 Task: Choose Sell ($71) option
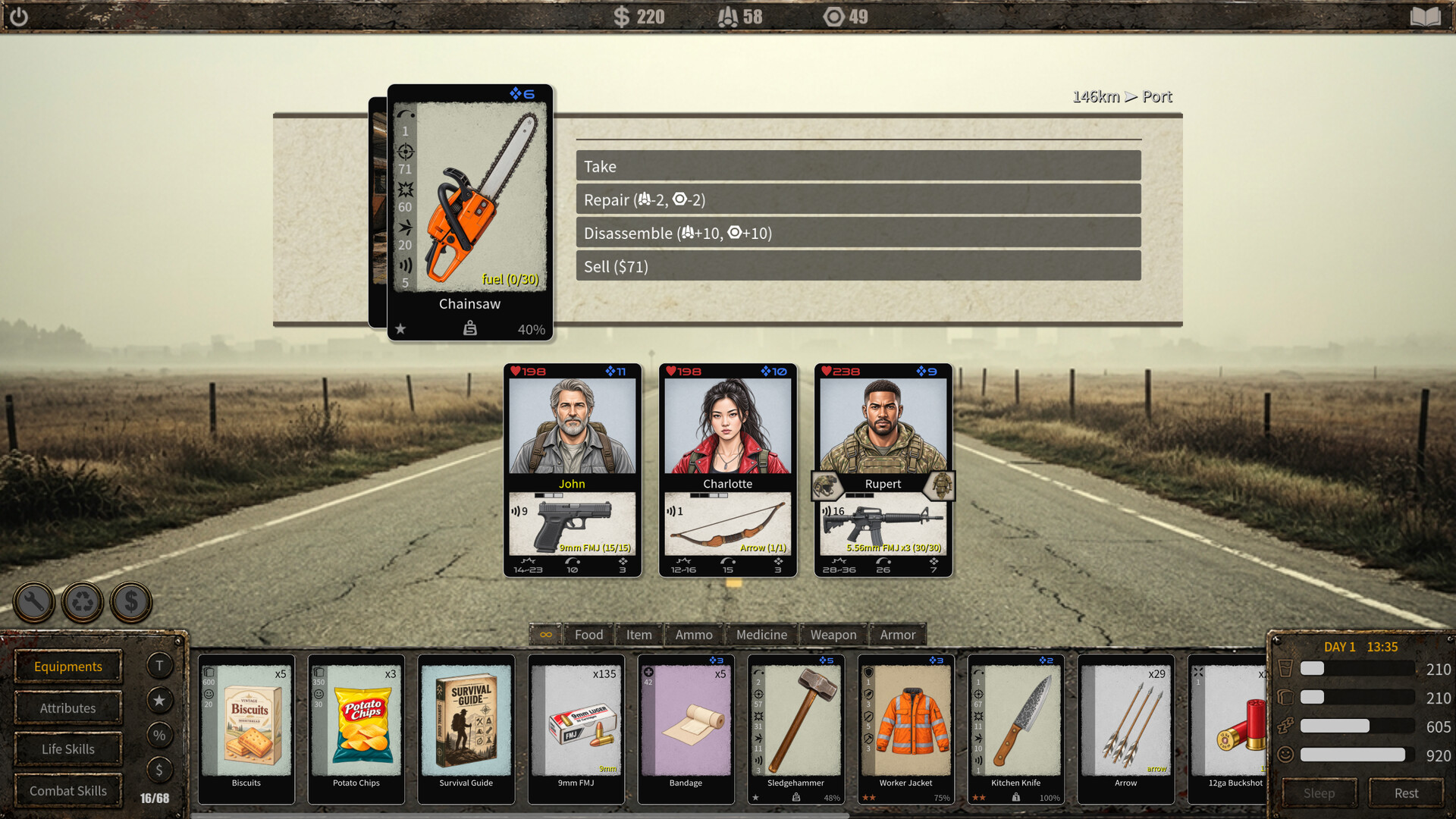(x=858, y=266)
